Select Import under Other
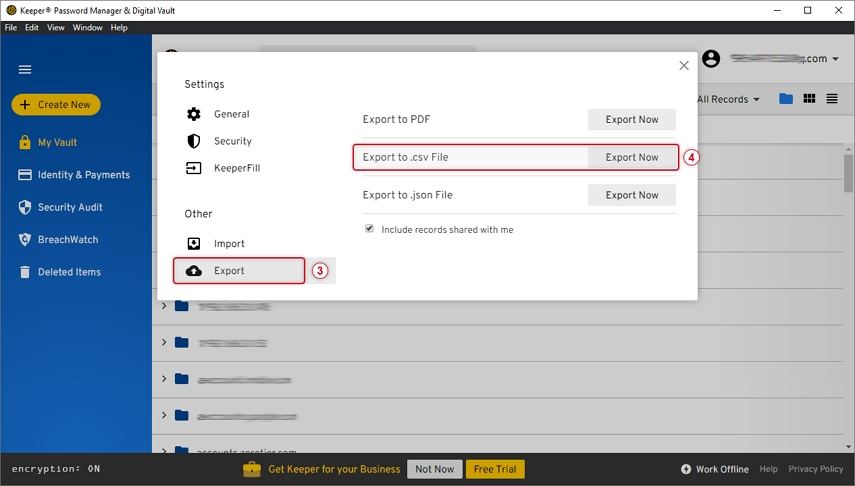Image resolution: width=855 pixels, height=486 pixels. click(229, 244)
